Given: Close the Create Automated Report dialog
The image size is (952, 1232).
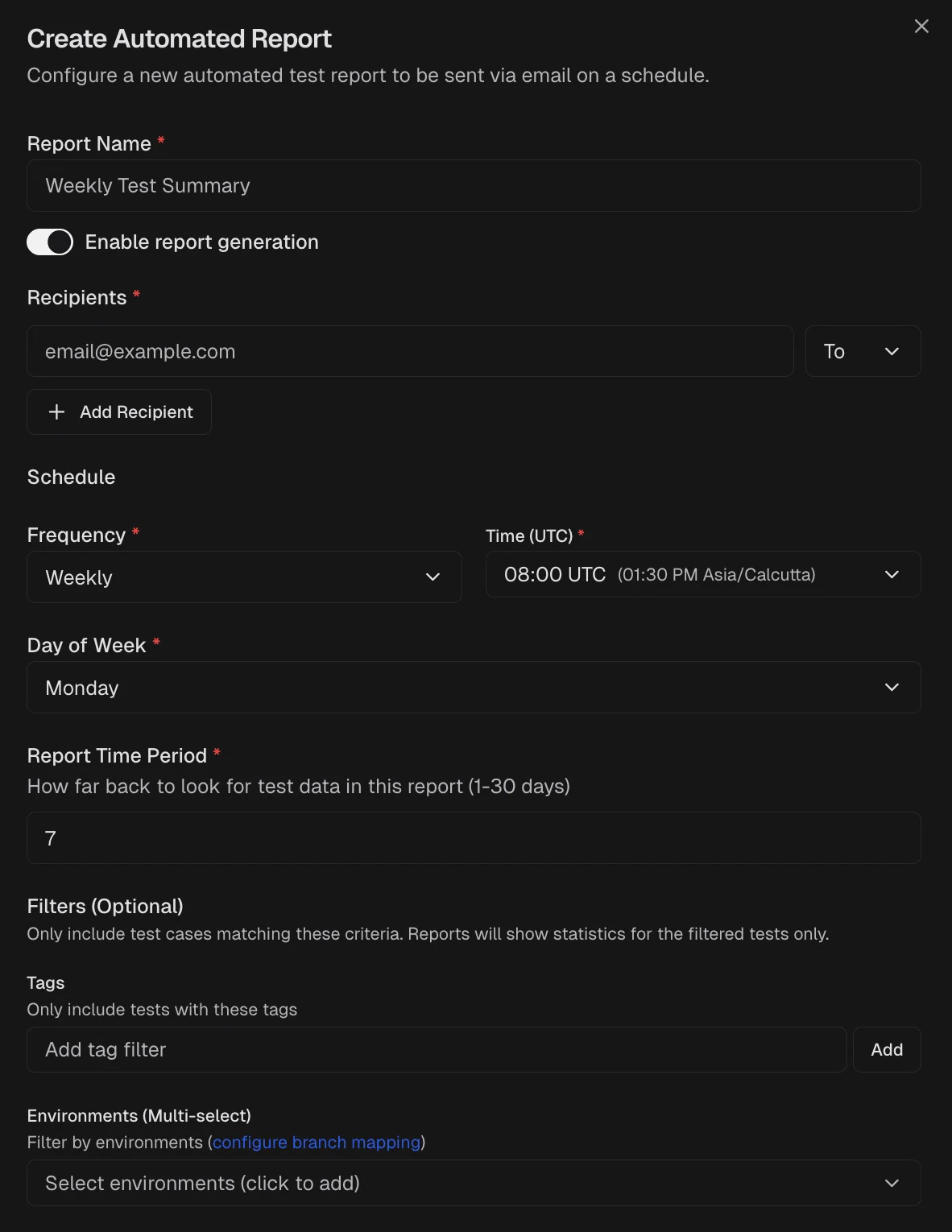Looking at the screenshot, I should pos(921,26).
